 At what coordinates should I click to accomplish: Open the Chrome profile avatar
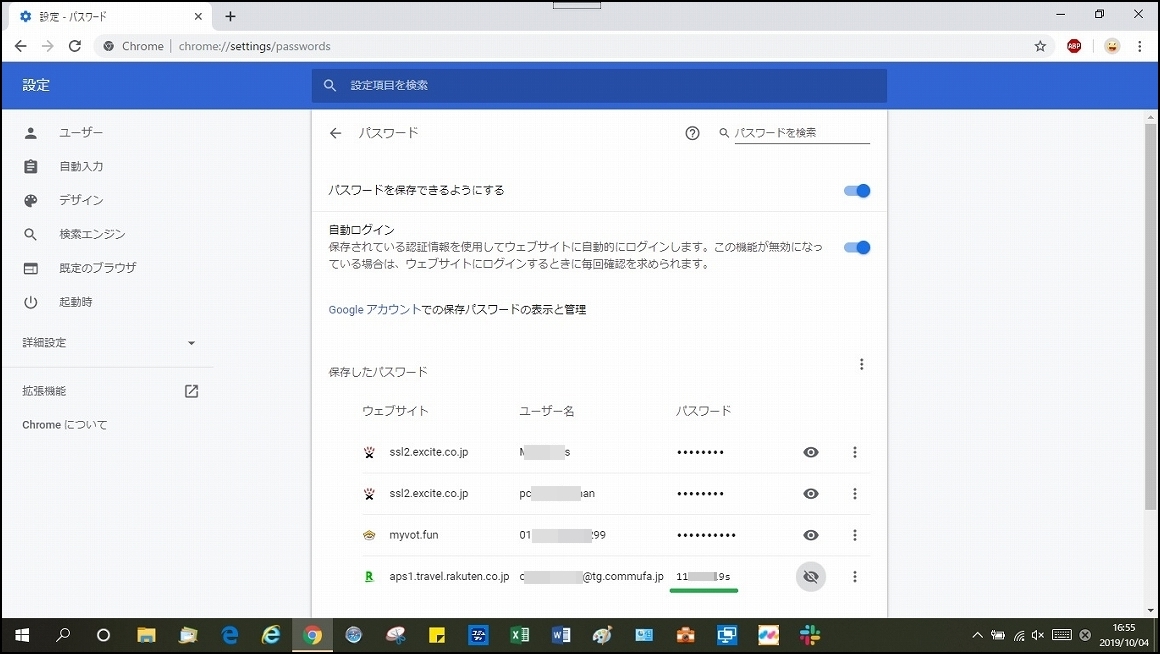click(x=1112, y=46)
